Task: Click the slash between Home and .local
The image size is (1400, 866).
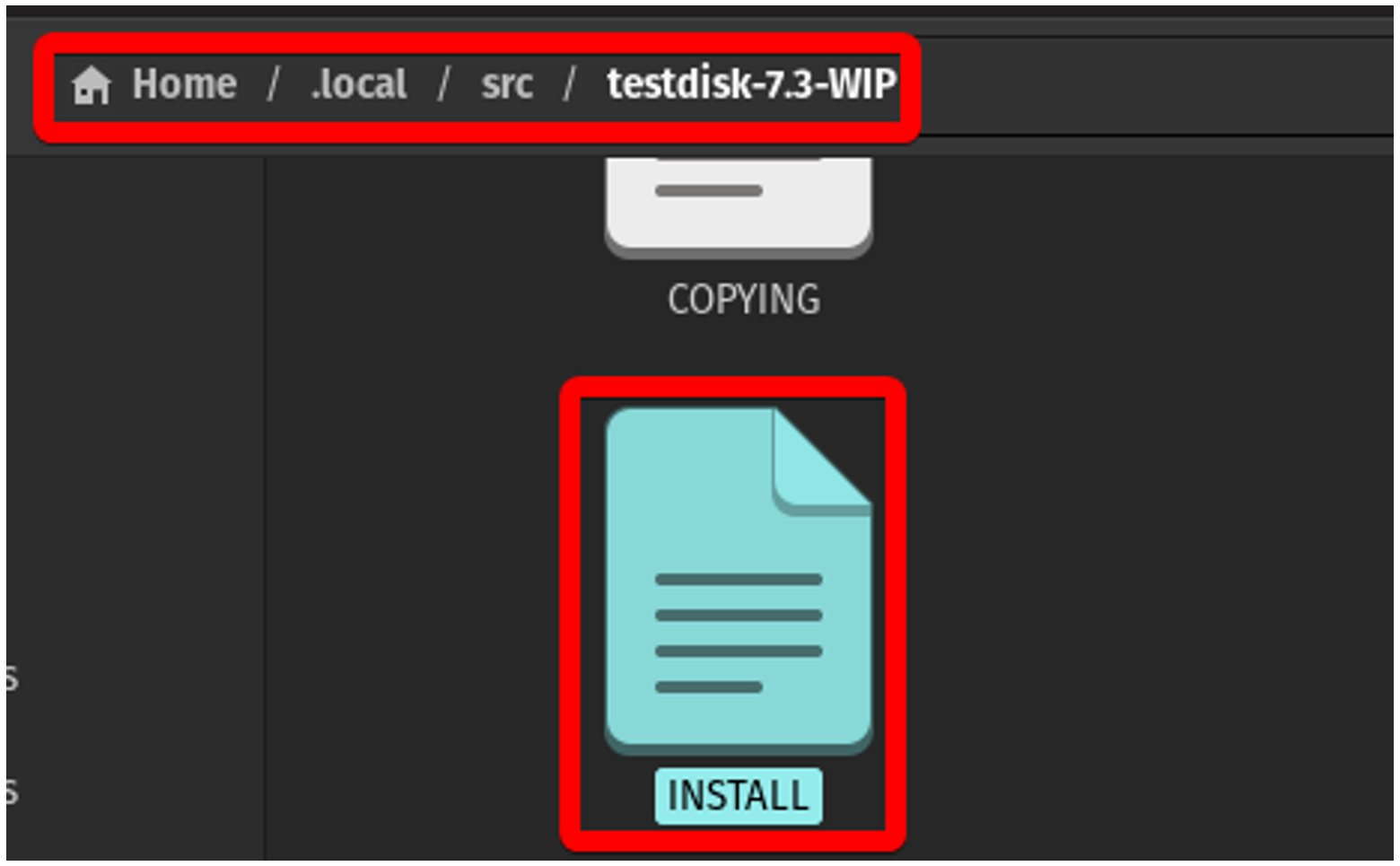Action: point(274,84)
